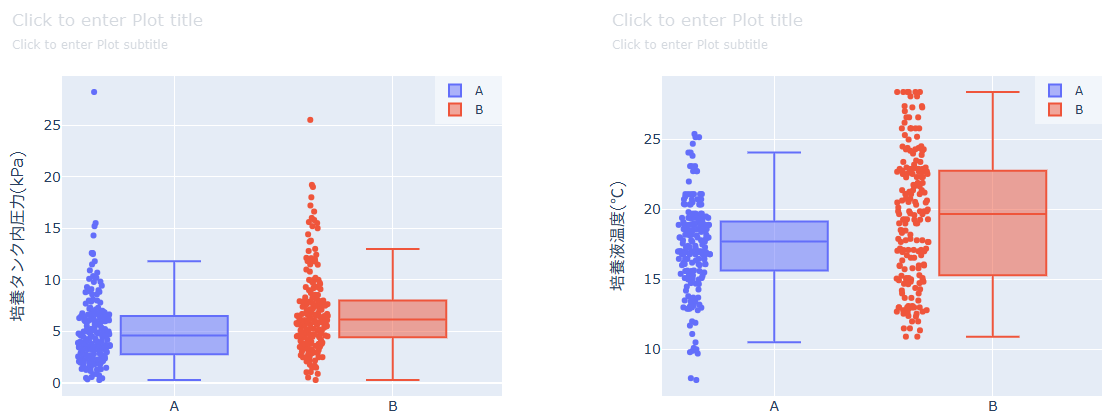Select the blue A box in the temperature plot
The height and width of the screenshot is (420, 1108).
tap(774, 246)
